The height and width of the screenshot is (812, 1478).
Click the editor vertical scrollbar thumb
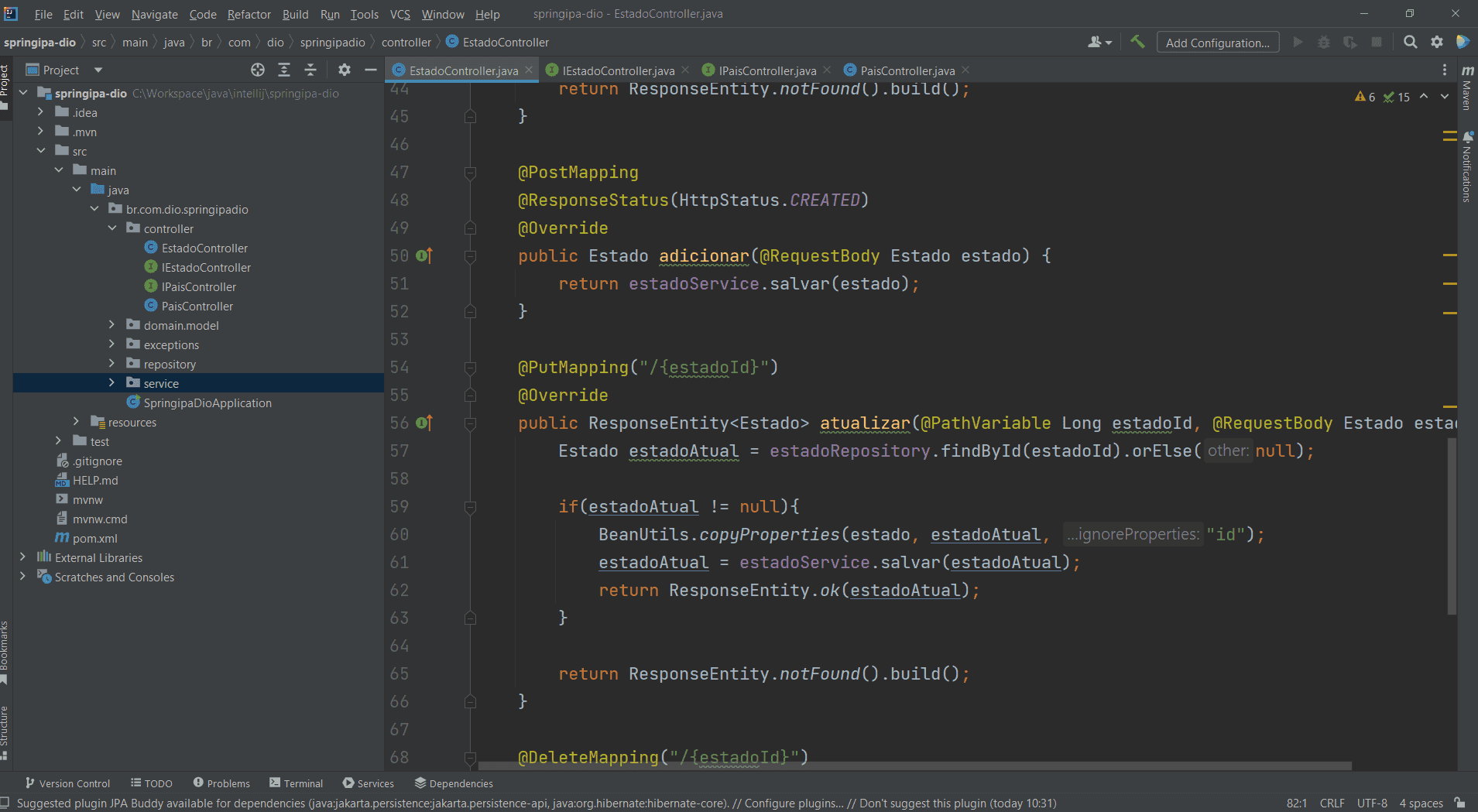pyautogui.click(x=1452, y=526)
